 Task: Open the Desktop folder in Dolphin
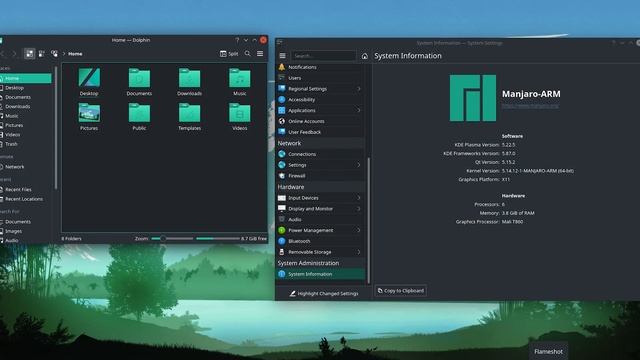[x=89, y=82]
